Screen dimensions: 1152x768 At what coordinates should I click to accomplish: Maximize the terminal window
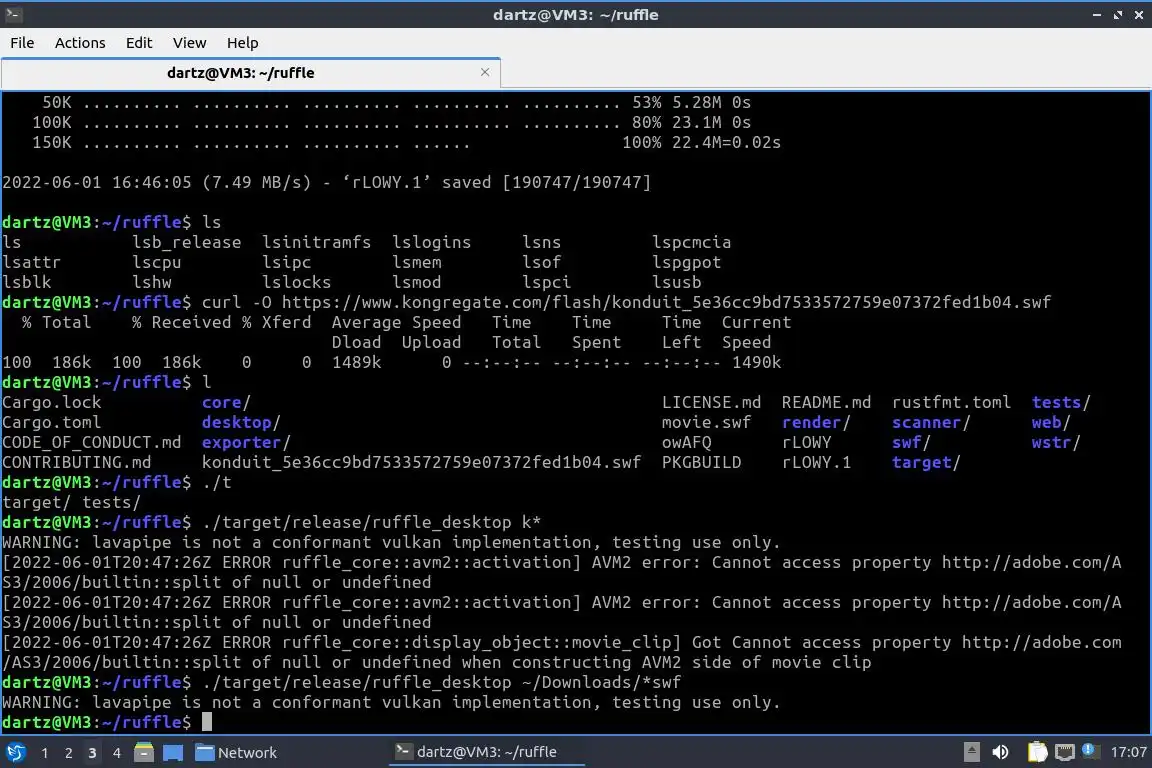coord(1117,15)
